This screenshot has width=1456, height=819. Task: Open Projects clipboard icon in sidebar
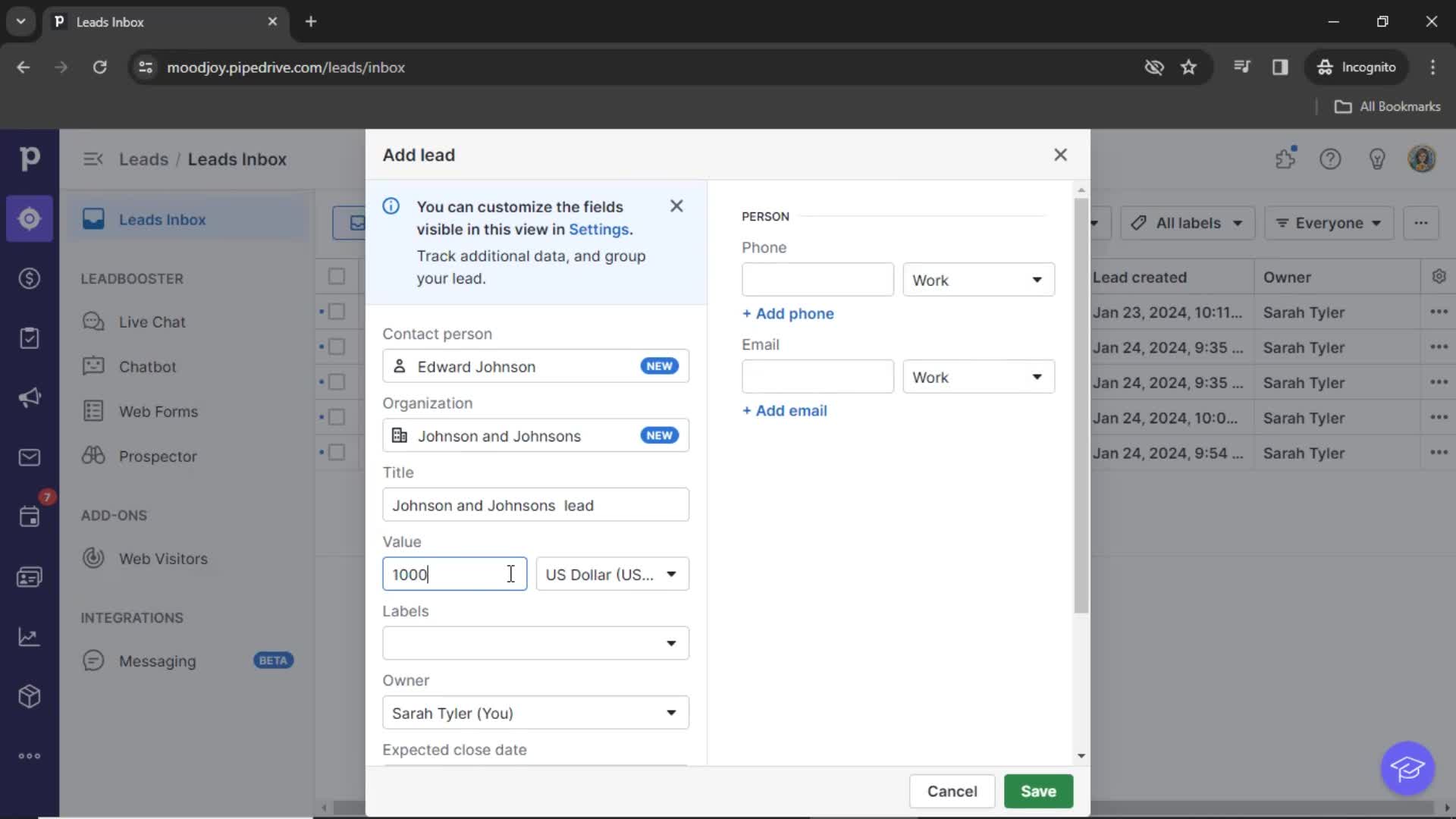point(29,338)
